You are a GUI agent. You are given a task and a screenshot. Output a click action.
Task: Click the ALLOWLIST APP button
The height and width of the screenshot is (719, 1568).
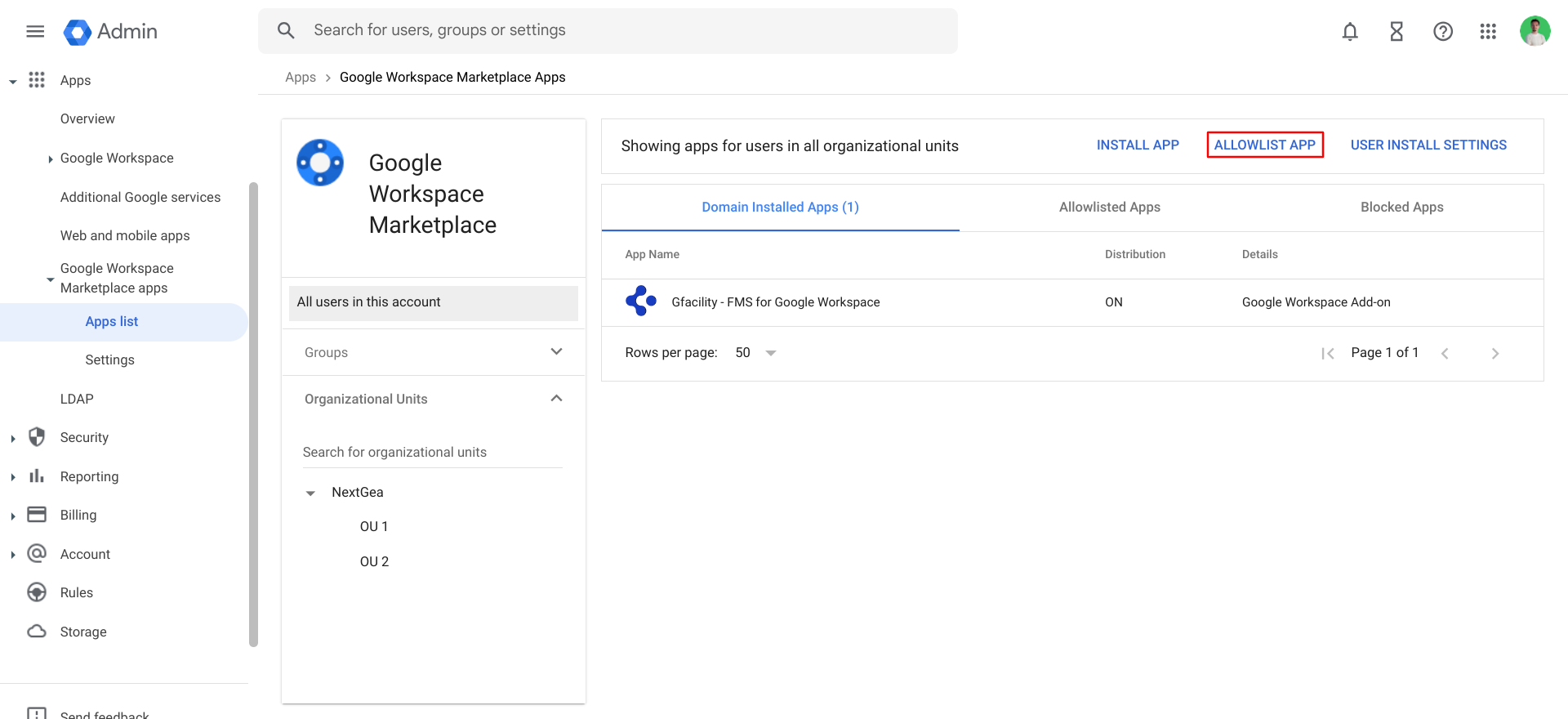point(1265,145)
